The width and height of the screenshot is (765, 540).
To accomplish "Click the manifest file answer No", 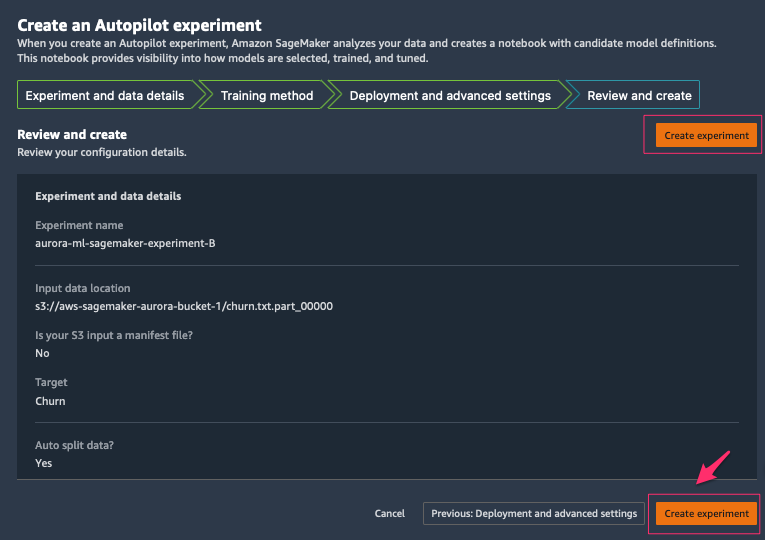I will (42, 353).
